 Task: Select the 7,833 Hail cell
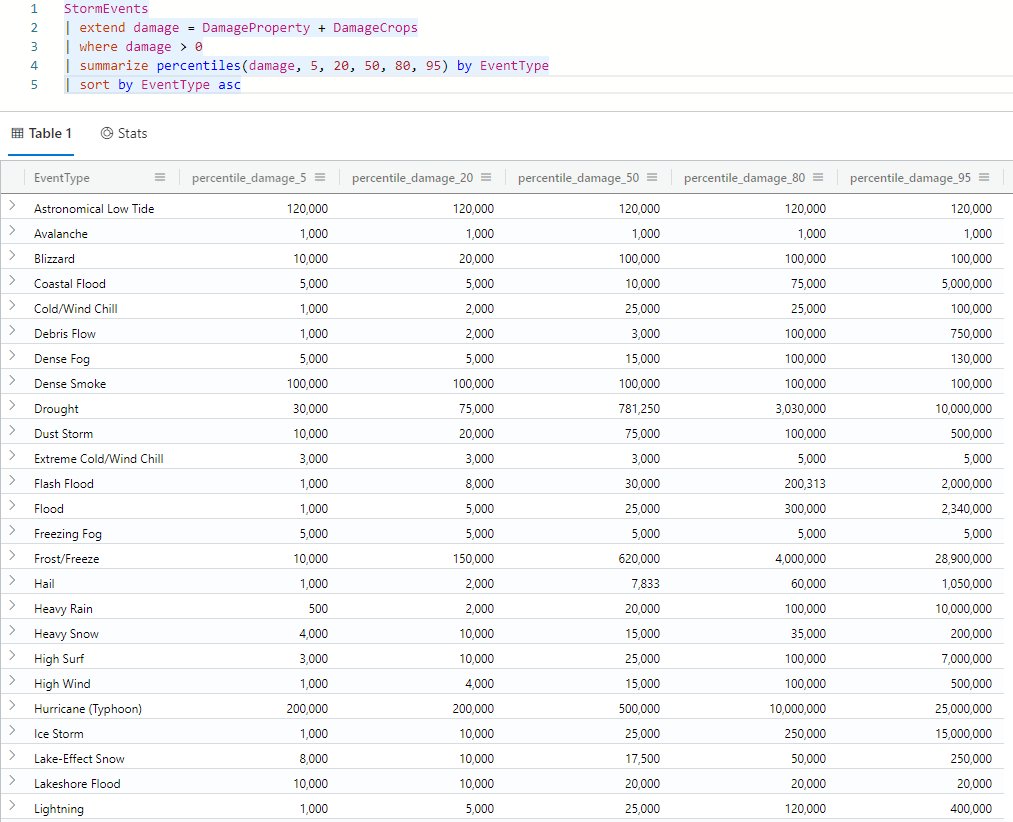point(645,584)
